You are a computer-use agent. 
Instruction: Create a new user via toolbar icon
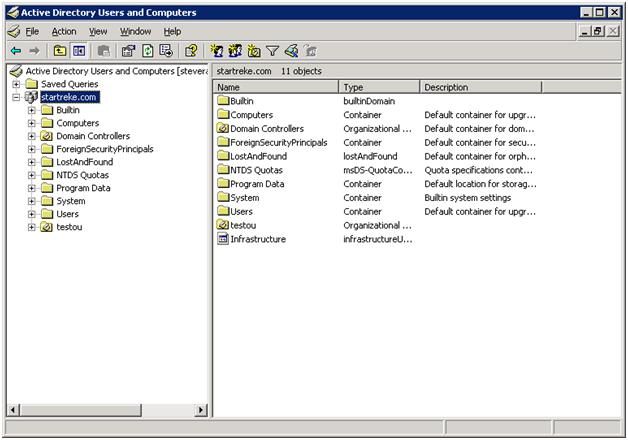217,51
